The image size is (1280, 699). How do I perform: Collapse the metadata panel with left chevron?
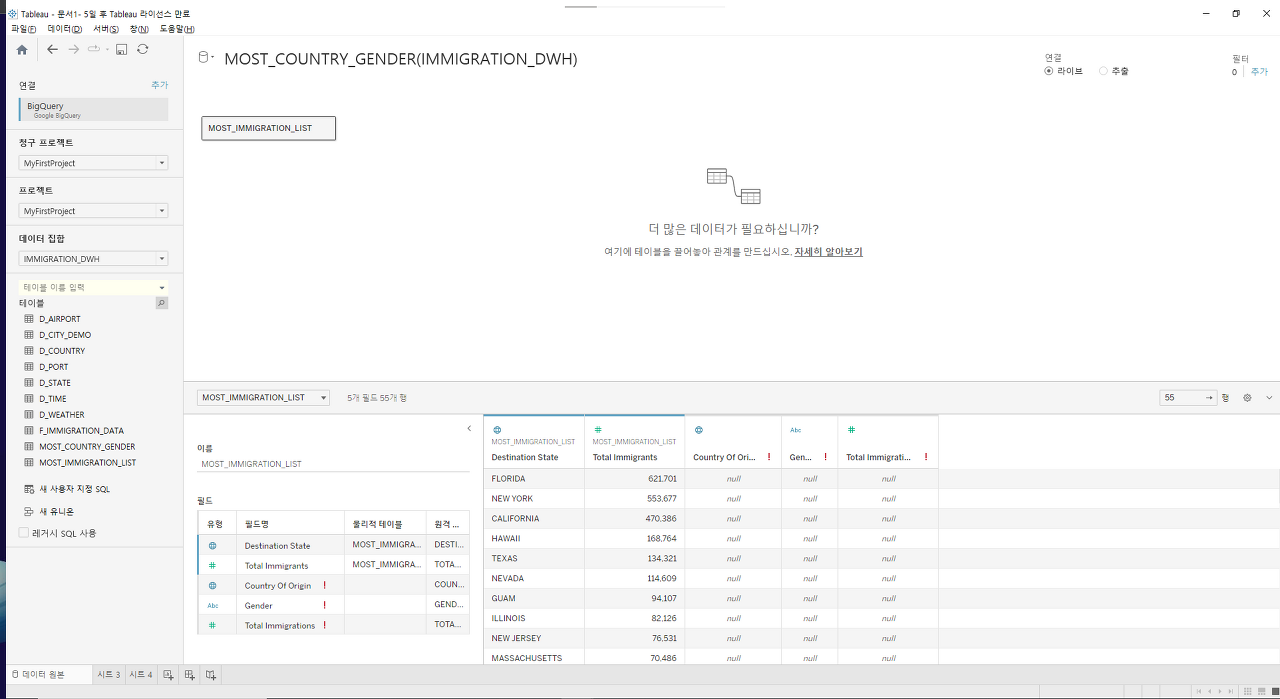point(469,429)
